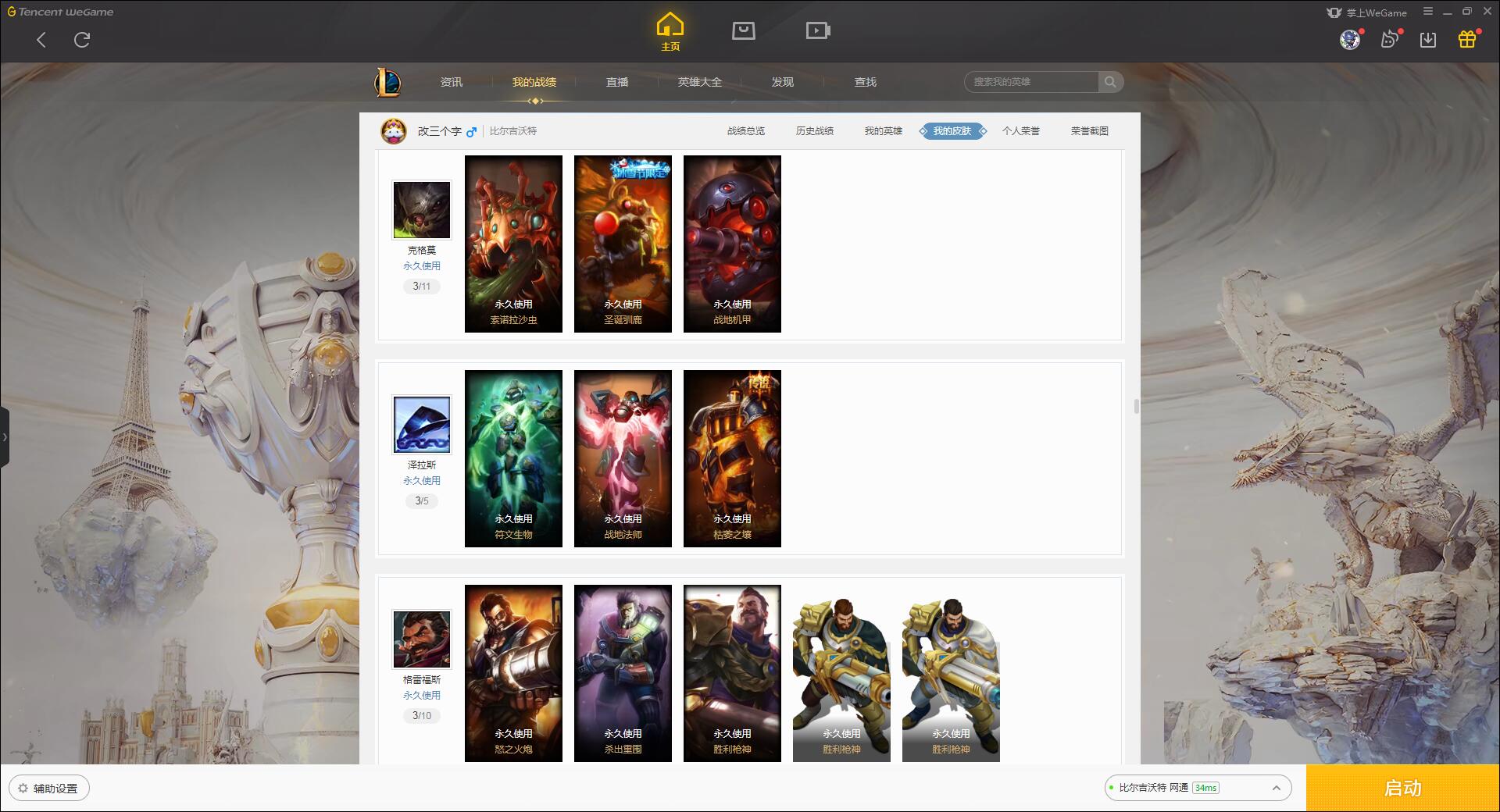Click the 3/11 skin count badge
This screenshot has width=1500, height=812.
pos(422,287)
